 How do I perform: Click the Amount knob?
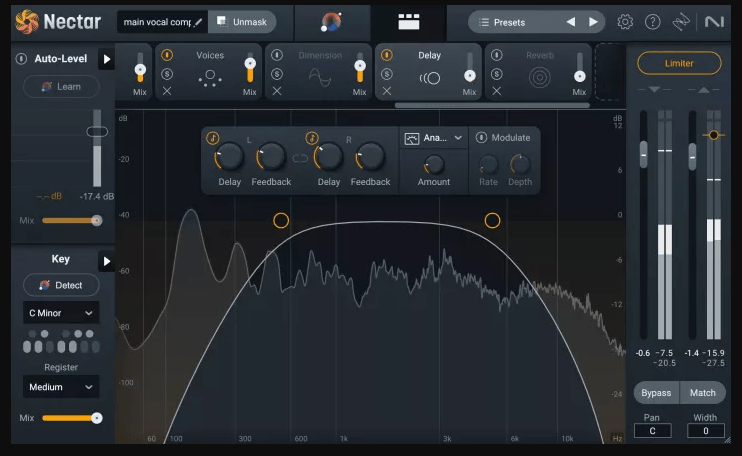coord(434,165)
